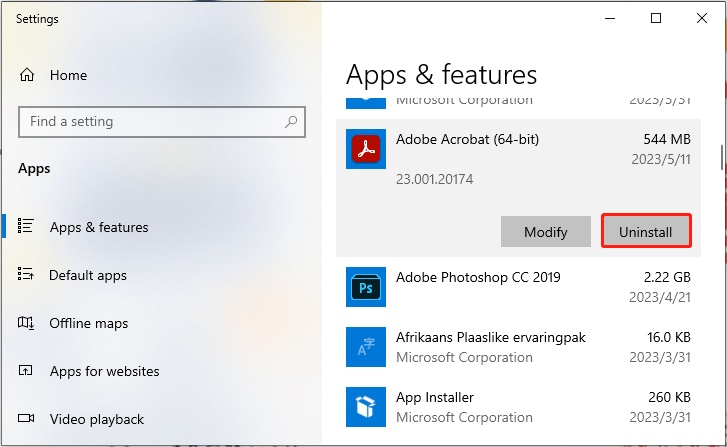This screenshot has height=447, width=727.
Task: Focus the Find a setting field
Action: point(162,122)
